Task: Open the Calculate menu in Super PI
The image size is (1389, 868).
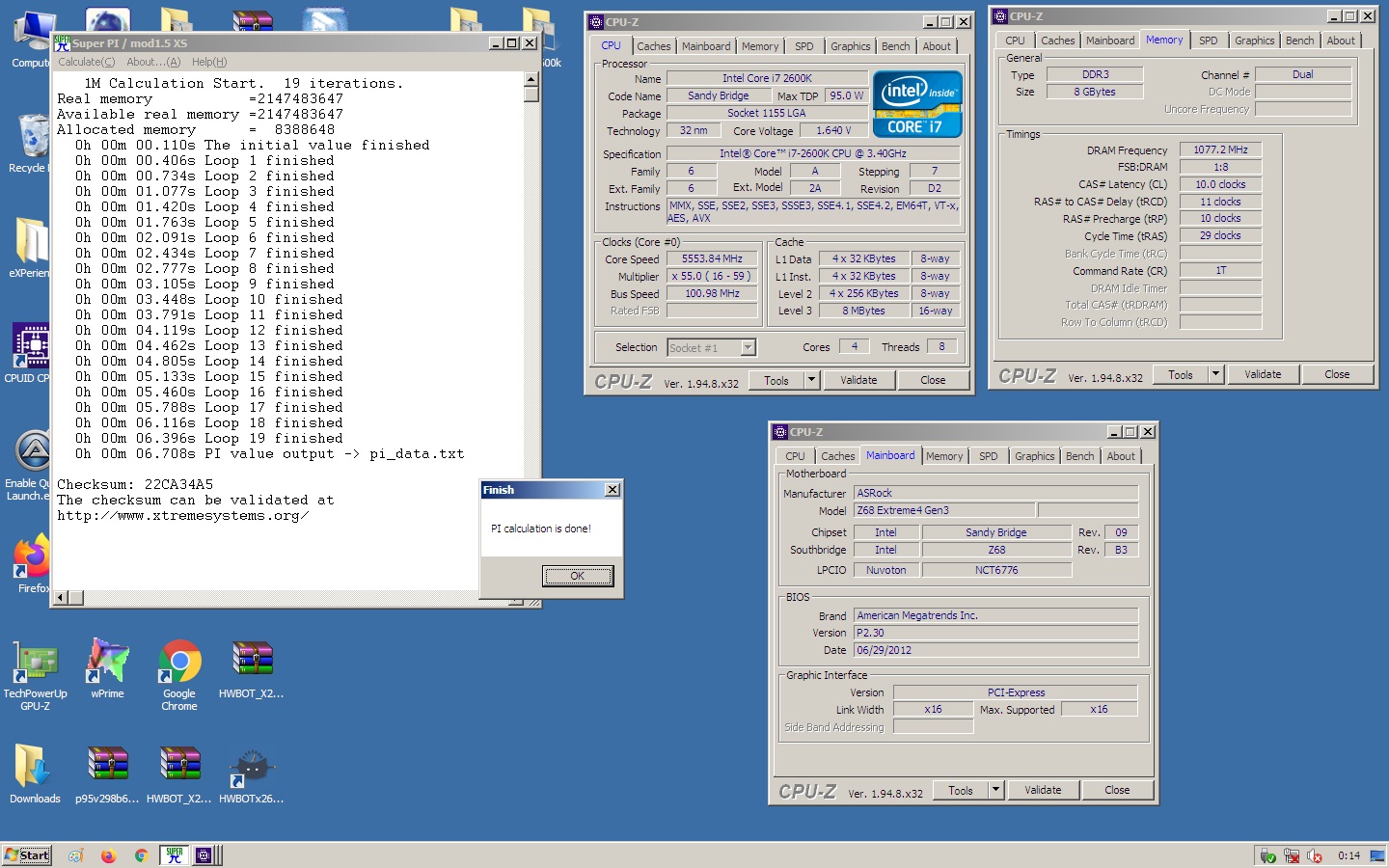Action: [x=86, y=62]
